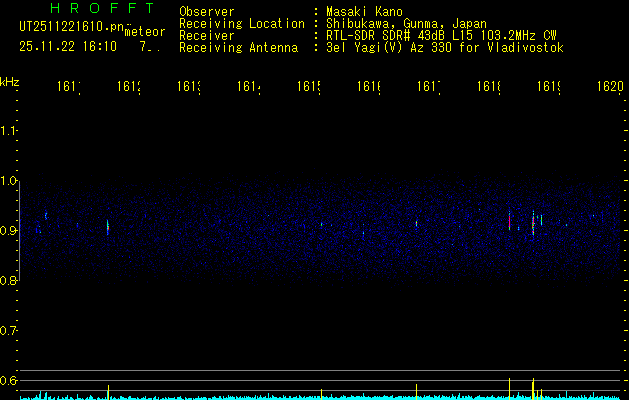Click the multicolor echo just before 1619
This screenshot has width=629, height=400.
(x=533, y=225)
